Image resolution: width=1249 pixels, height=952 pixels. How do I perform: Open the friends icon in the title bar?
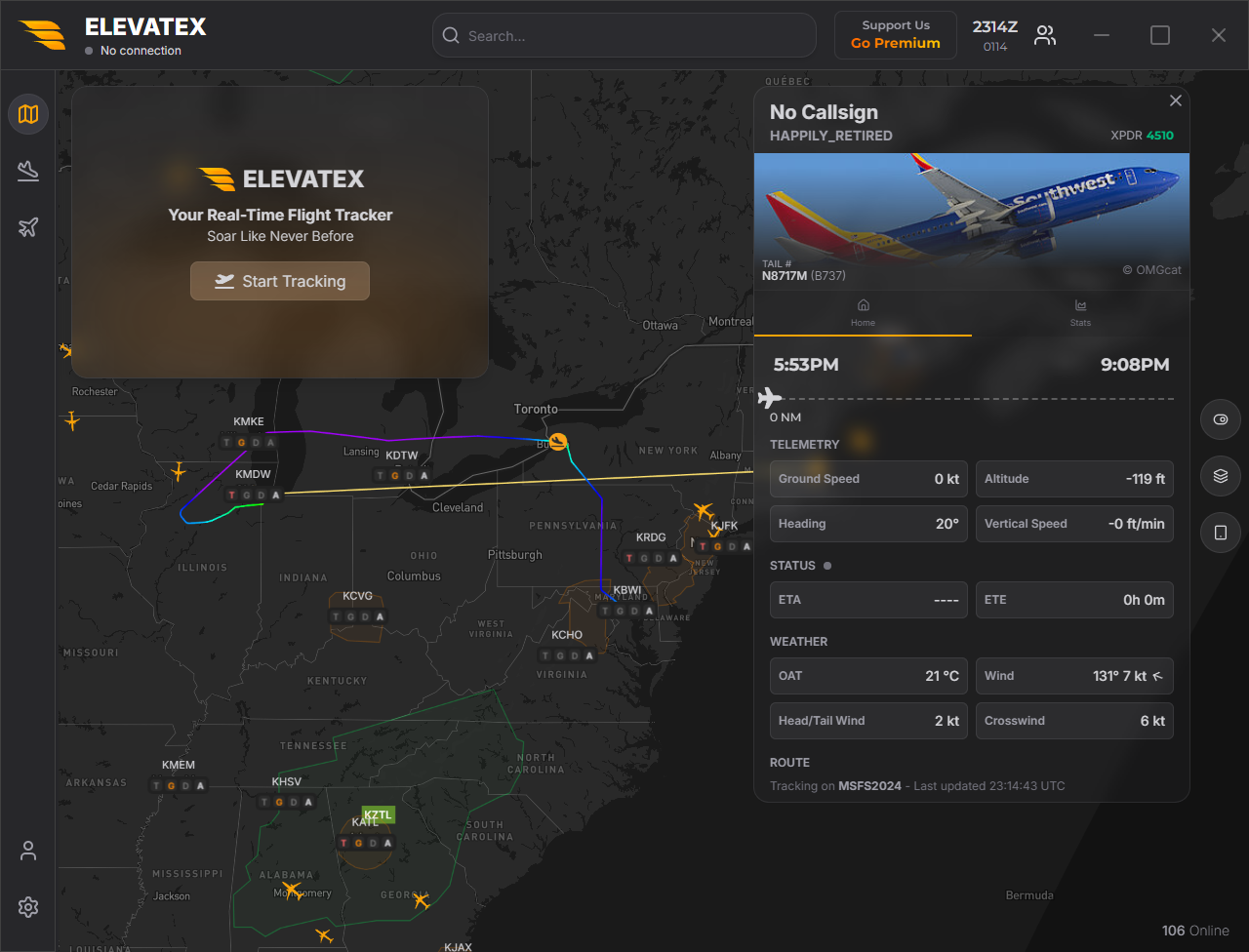click(x=1045, y=36)
